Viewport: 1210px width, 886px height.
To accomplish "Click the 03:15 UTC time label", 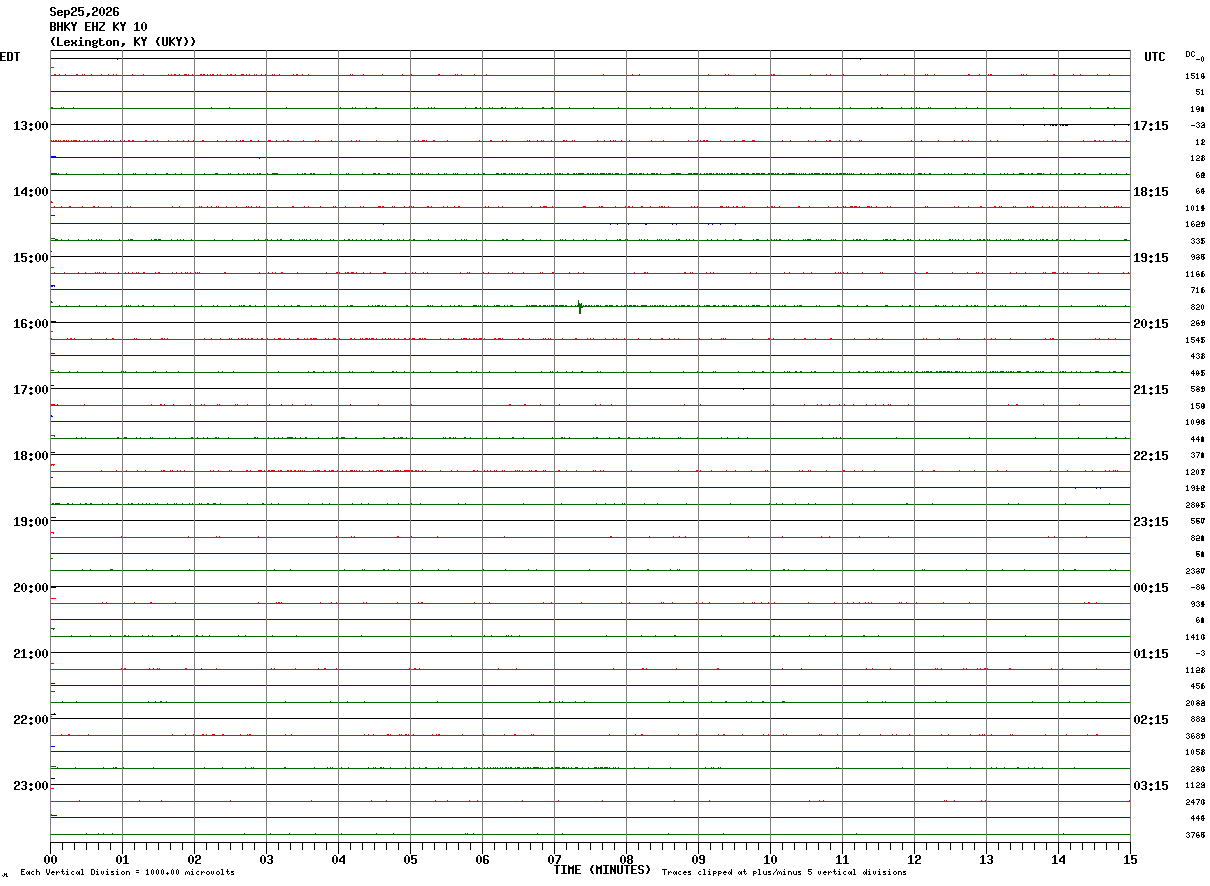I will [1151, 786].
